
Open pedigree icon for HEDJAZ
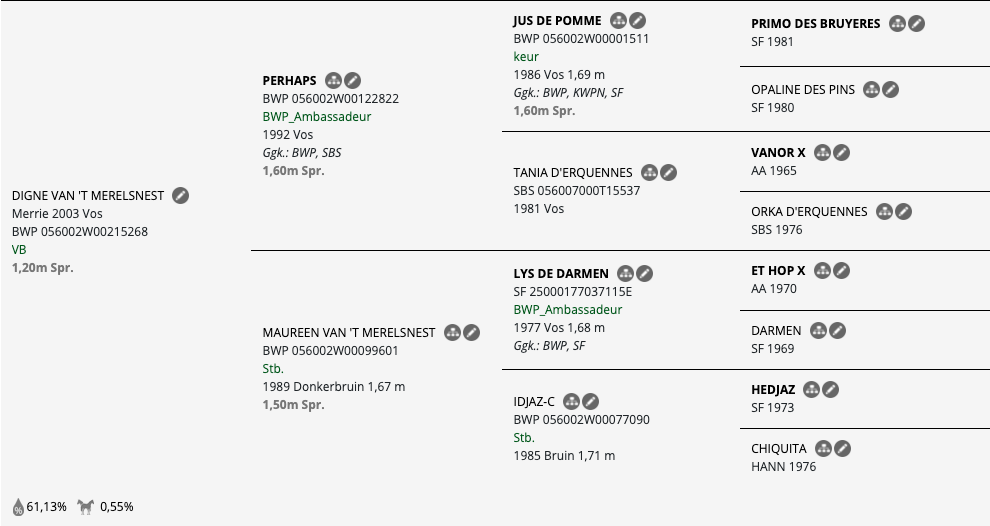(811, 390)
